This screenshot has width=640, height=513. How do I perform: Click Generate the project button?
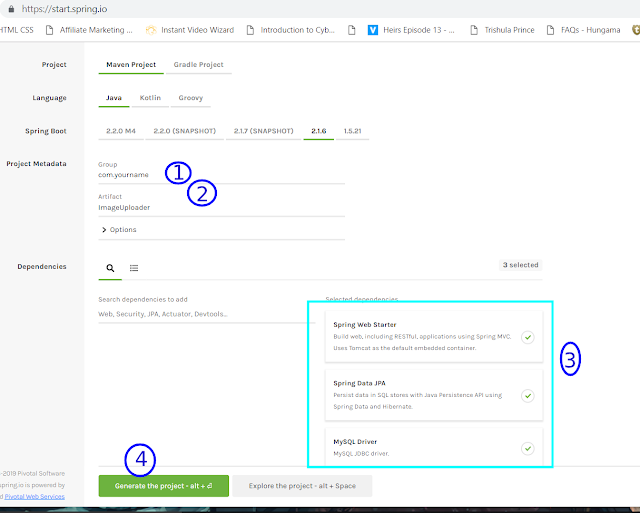164,486
